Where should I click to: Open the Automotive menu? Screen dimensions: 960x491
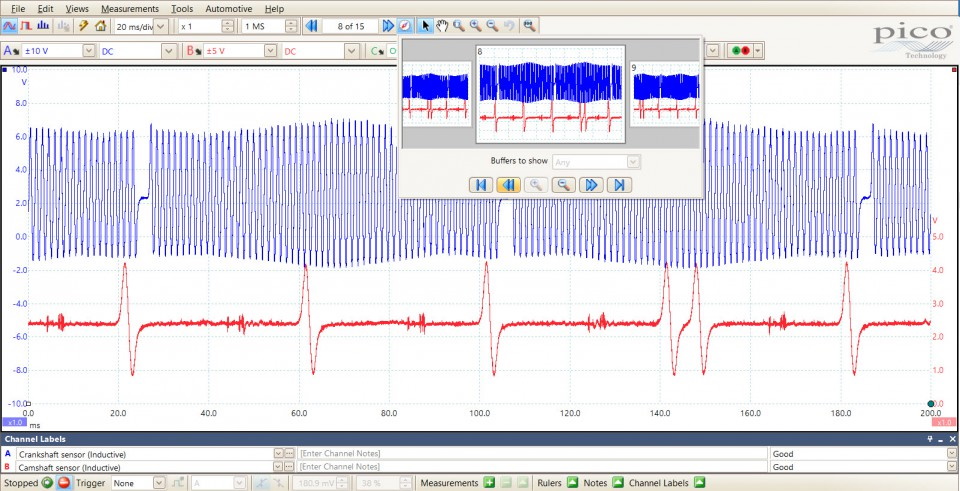click(228, 8)
